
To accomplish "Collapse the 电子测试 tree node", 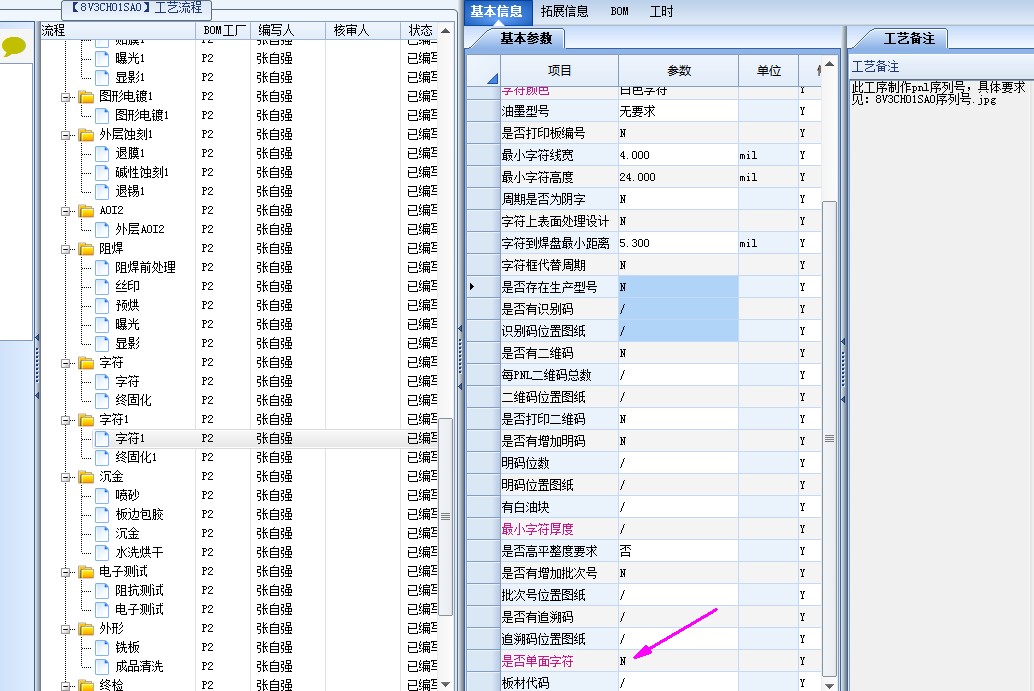I will [66, 572].
